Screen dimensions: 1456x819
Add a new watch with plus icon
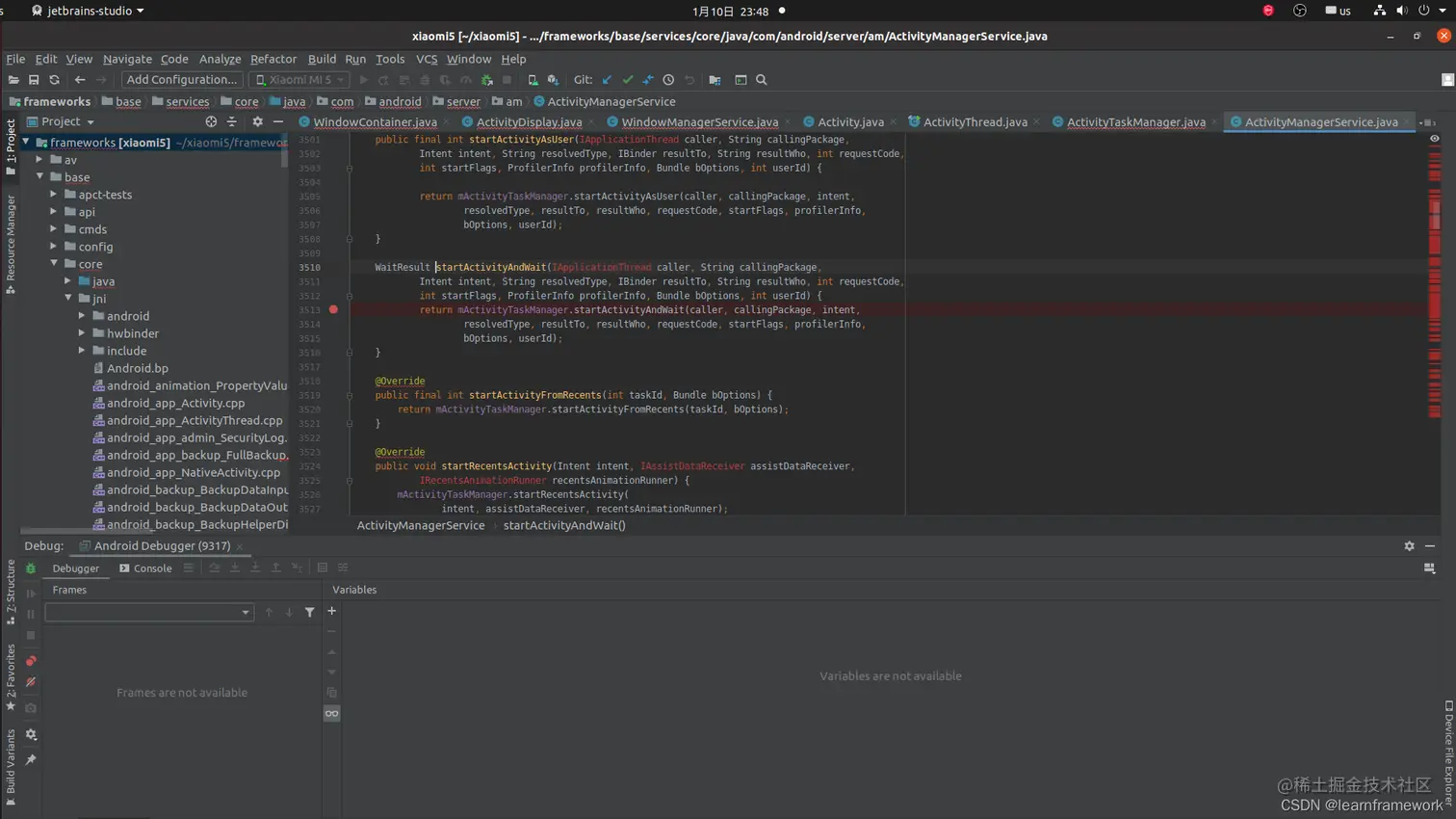point(332,611)
